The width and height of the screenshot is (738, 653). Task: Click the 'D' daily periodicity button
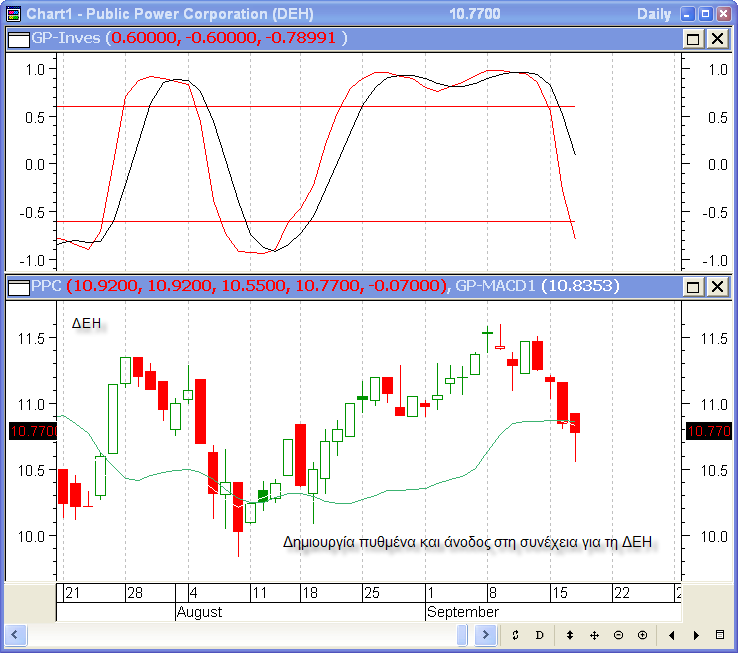pos(539,635)
